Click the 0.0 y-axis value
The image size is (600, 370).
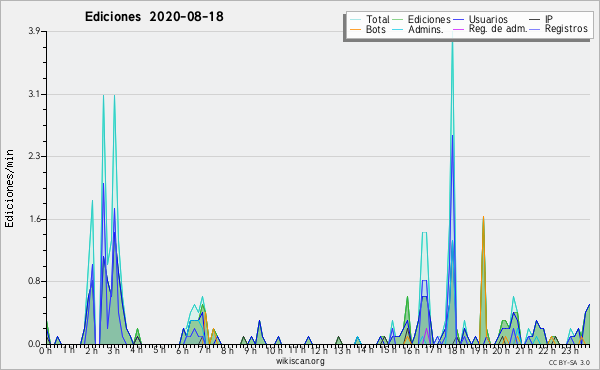(34, 344)
